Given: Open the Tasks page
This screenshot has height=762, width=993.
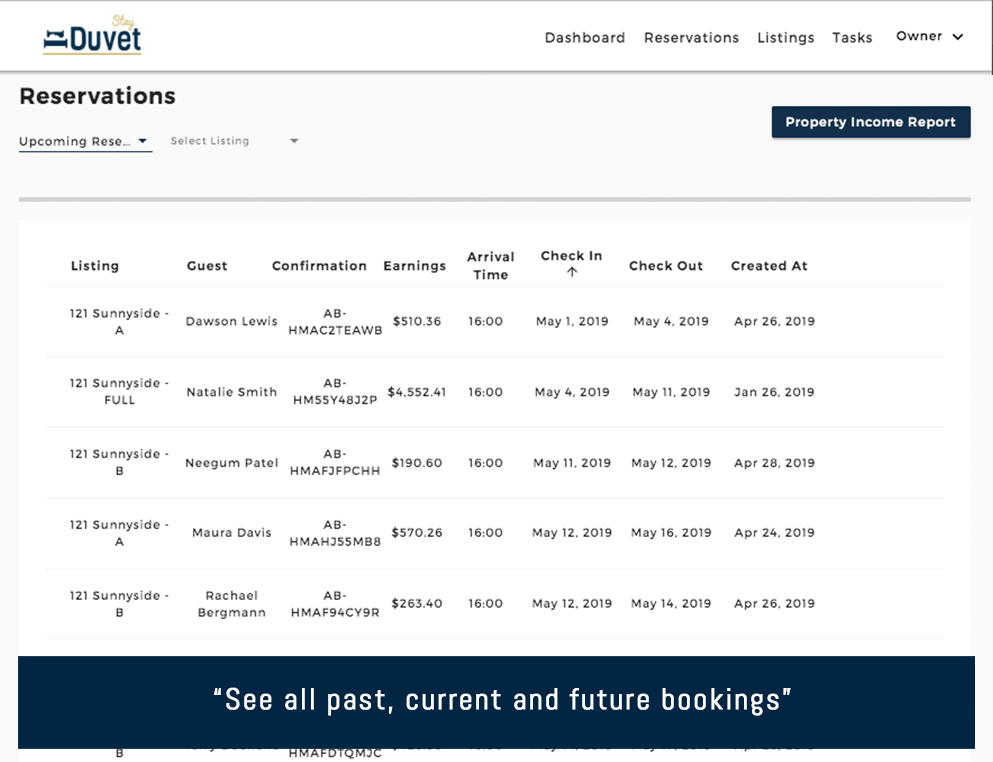Looking at the screenshot, I should point(852,38).
